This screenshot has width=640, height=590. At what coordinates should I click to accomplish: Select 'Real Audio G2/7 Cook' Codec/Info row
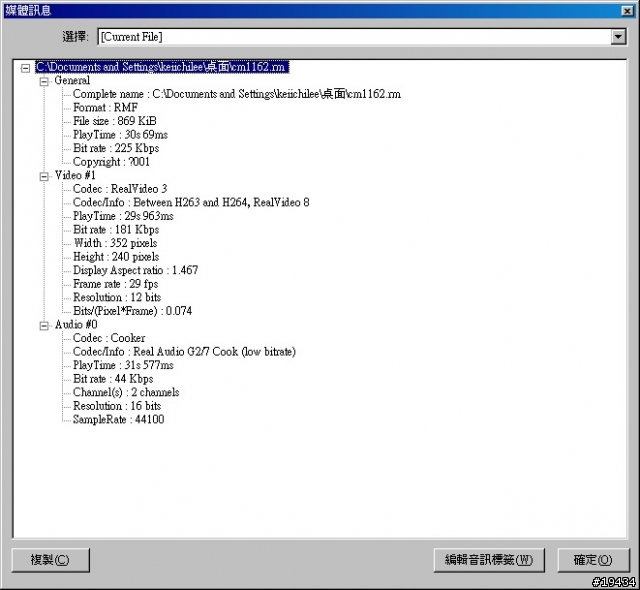184,352
